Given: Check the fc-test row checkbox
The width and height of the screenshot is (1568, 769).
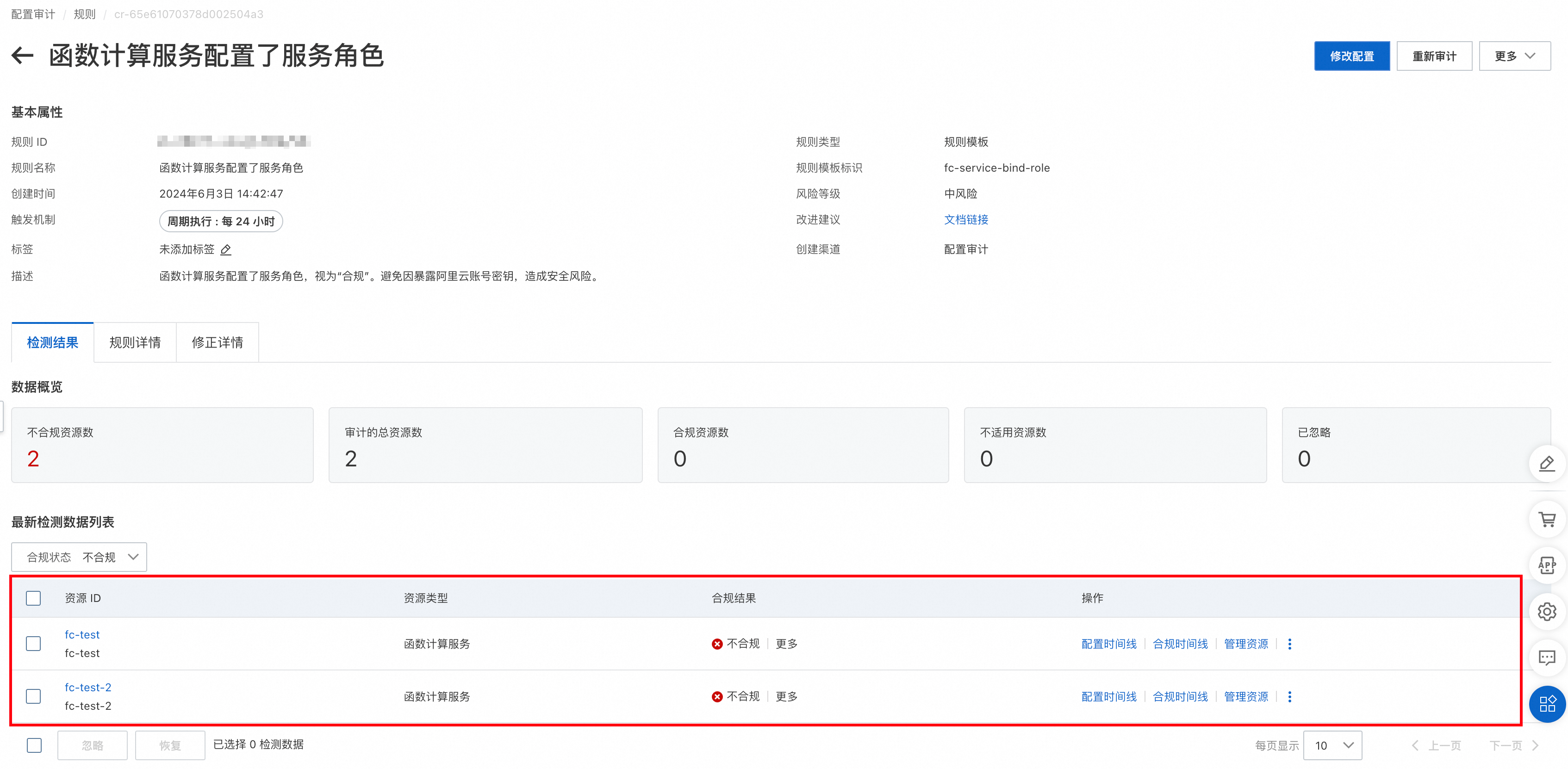Looking at the screenshot, I should click(33, 644).
